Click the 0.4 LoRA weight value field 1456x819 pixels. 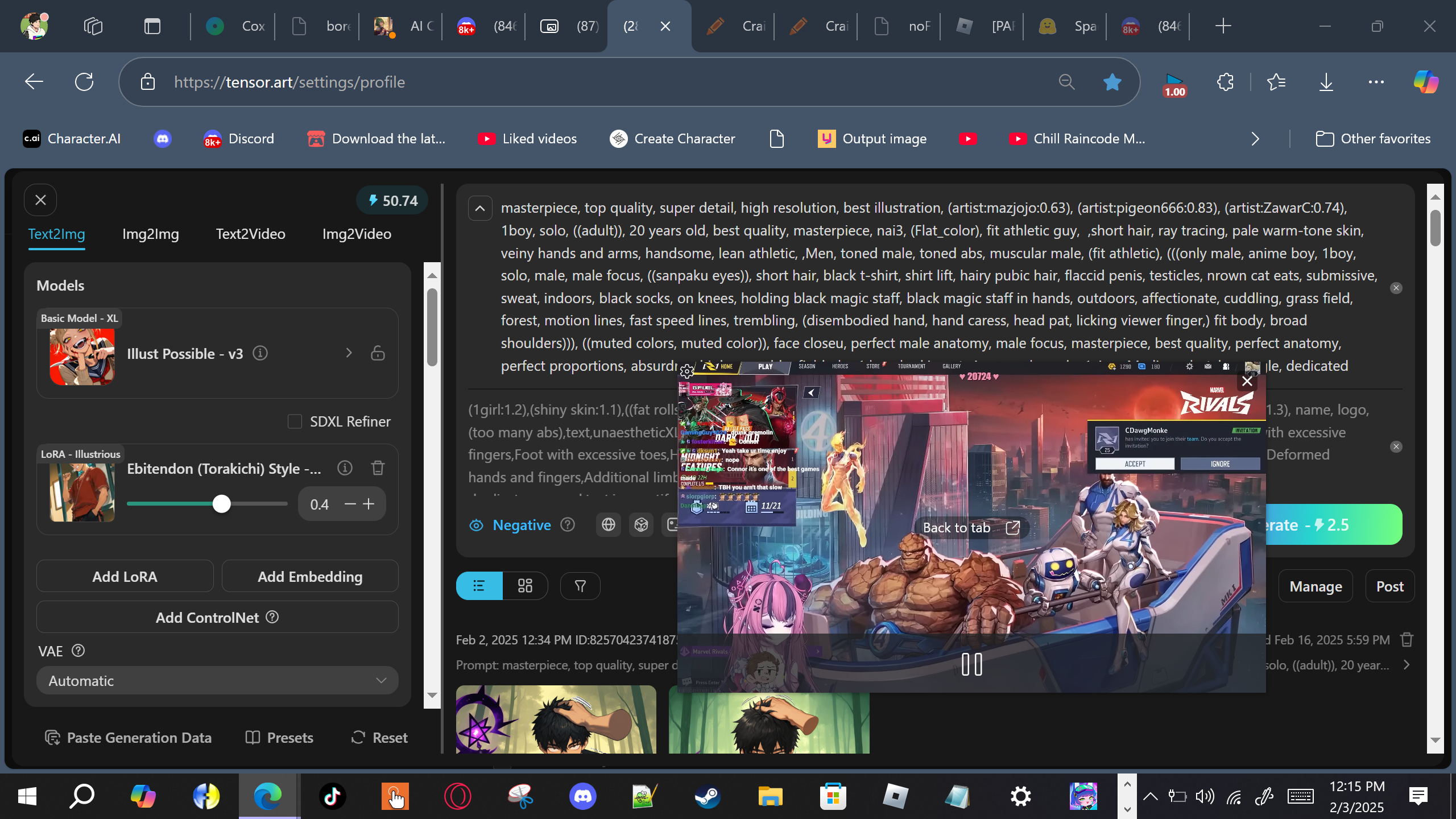click(x=320, y=504)
